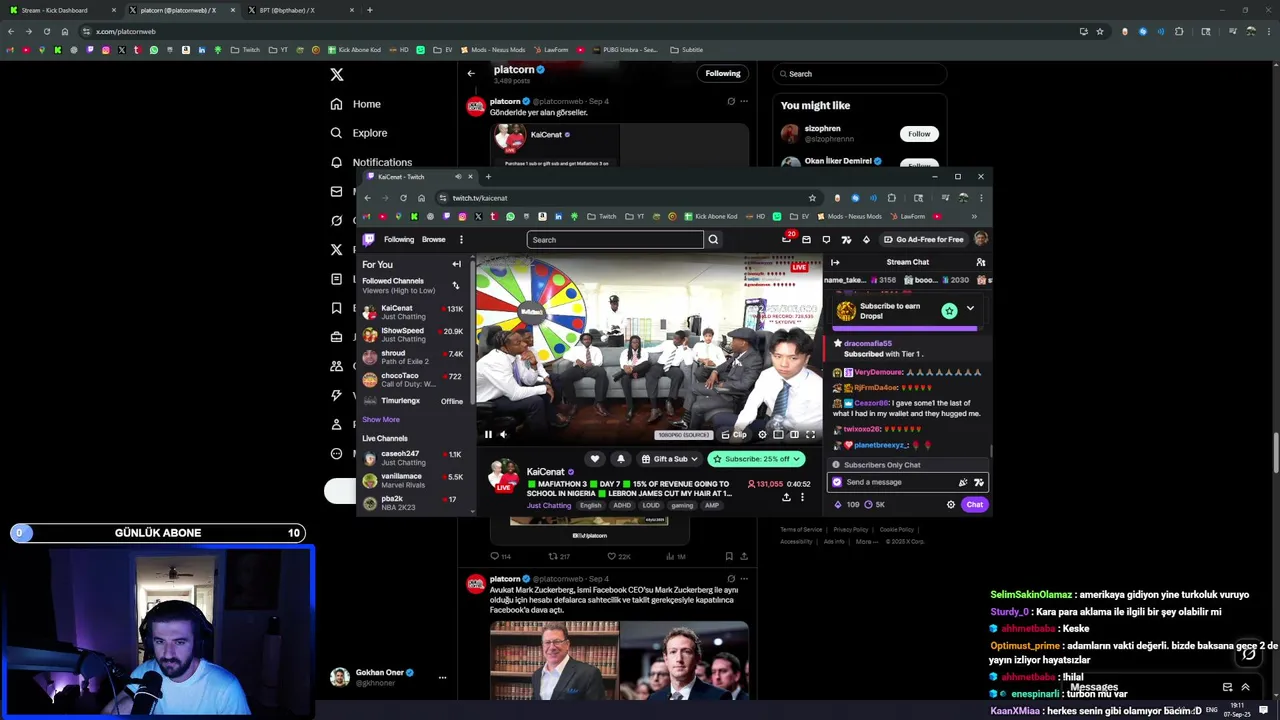
Task: Follow sizophren in You might like
Action: [x=919, y=134]
